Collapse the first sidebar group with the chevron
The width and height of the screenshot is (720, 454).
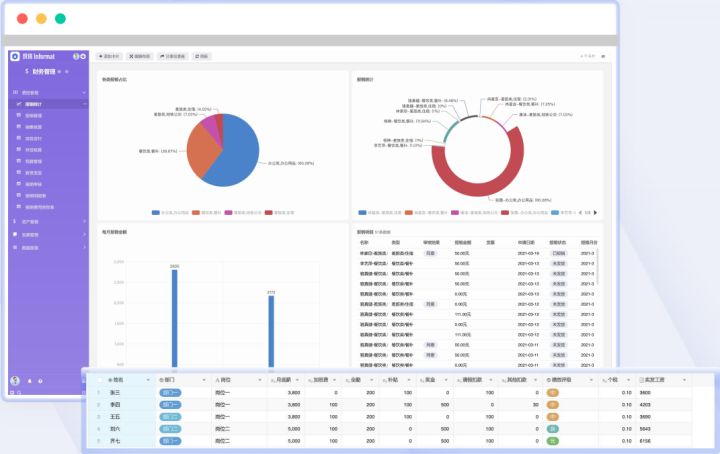84,93
